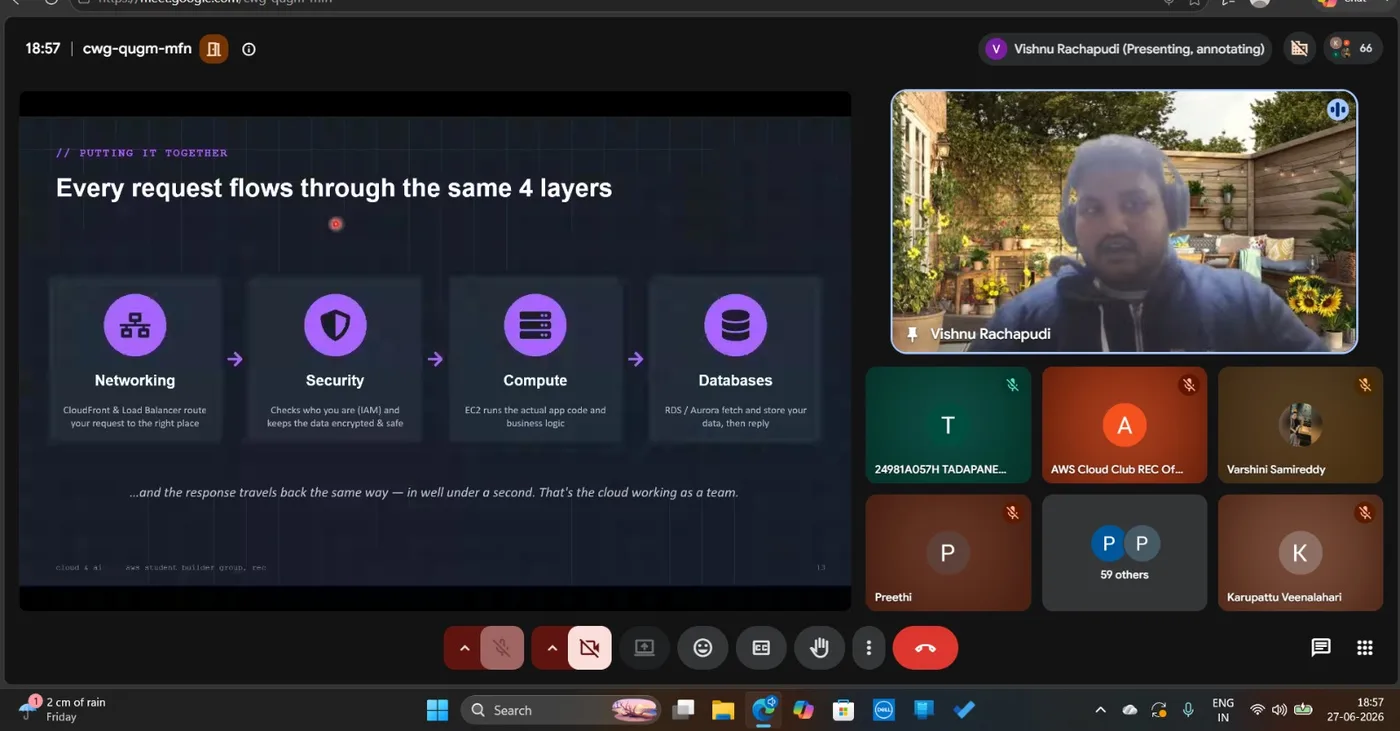Turn on closed captions
The height and width of the screenshot is (731, 1400).
click(x=761, y=648)
